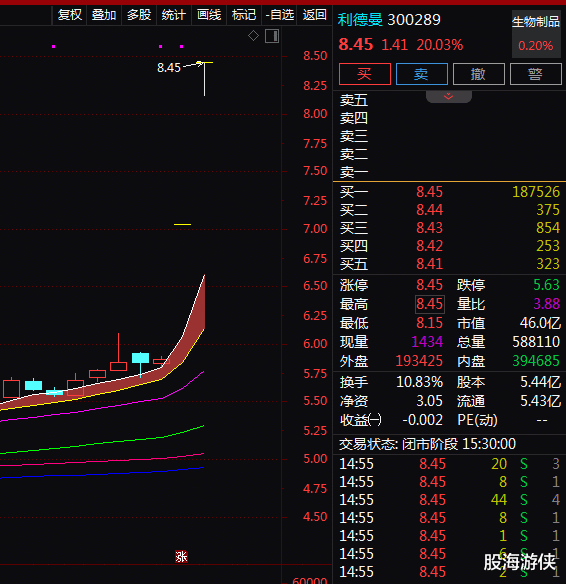Click the 买一 bid price 8.45

[x=429, y=192]
